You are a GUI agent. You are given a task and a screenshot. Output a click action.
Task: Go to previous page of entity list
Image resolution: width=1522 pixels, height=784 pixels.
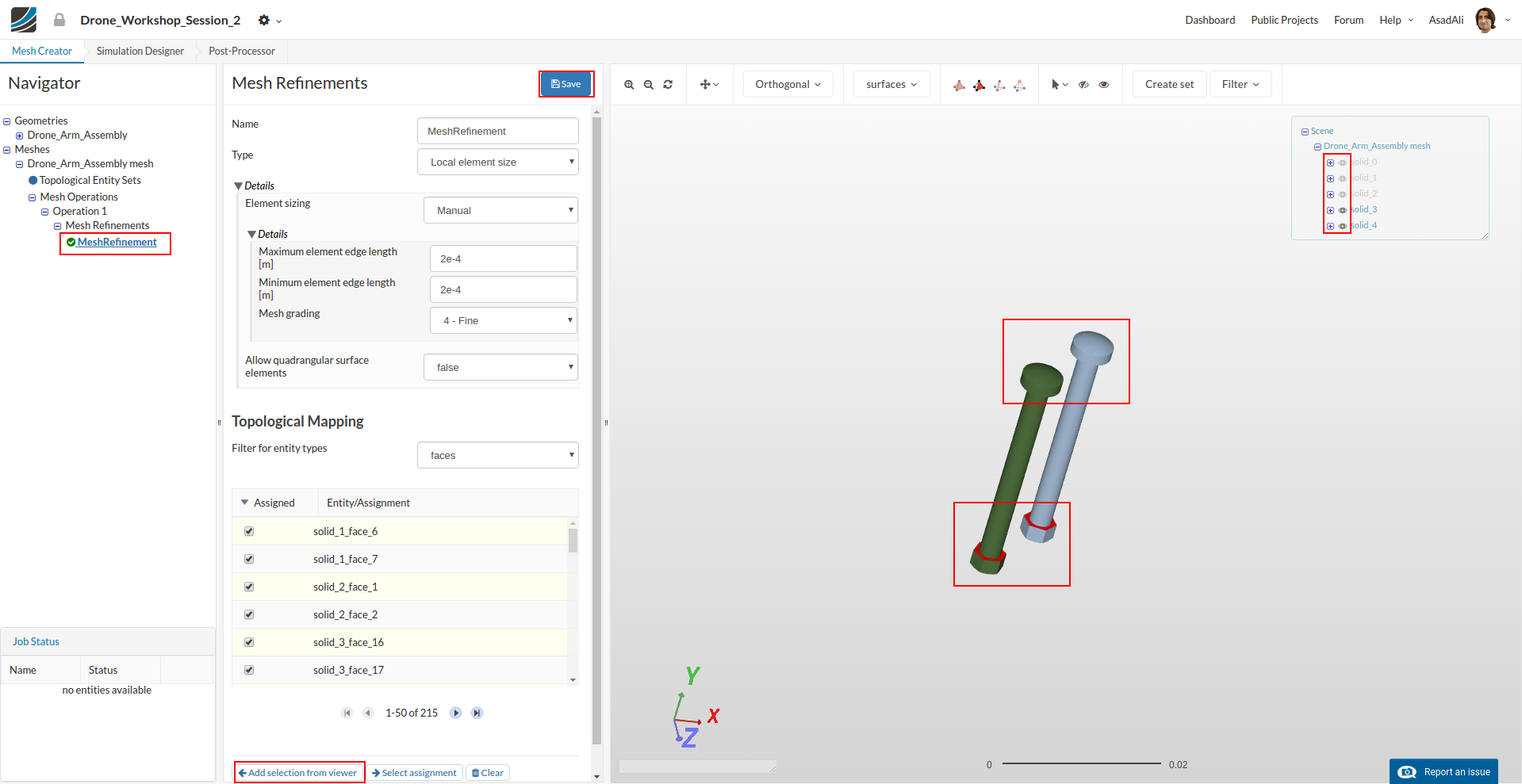click(x=368, y=713)
